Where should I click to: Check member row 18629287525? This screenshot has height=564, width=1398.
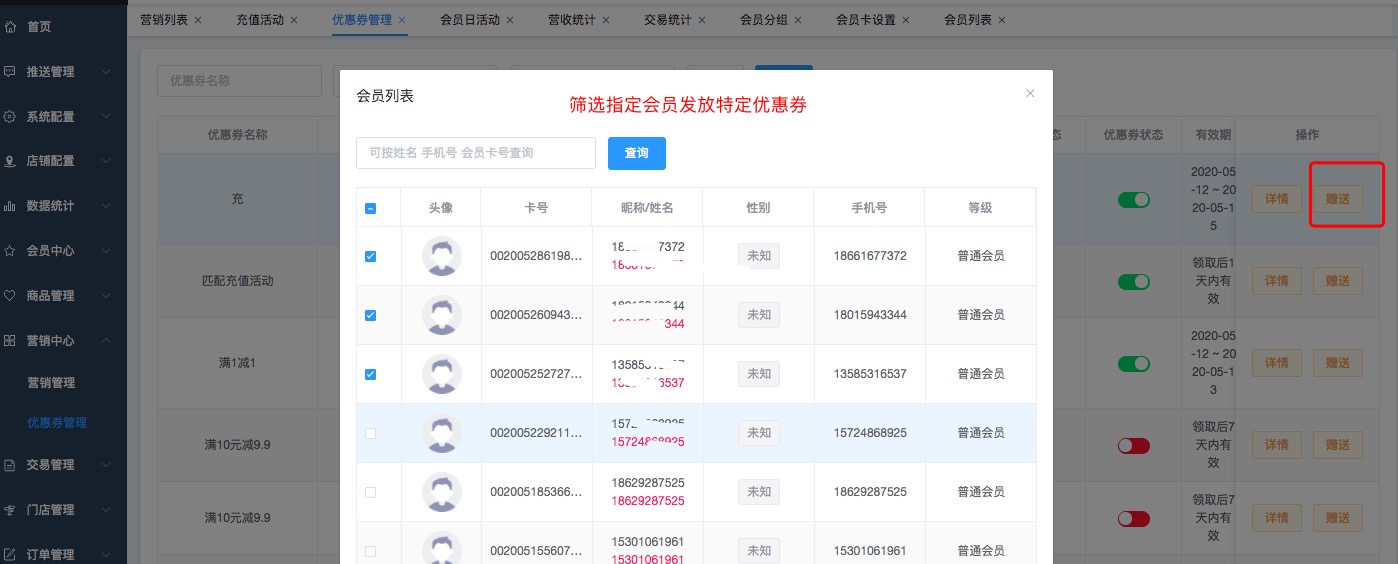[370, 492]
